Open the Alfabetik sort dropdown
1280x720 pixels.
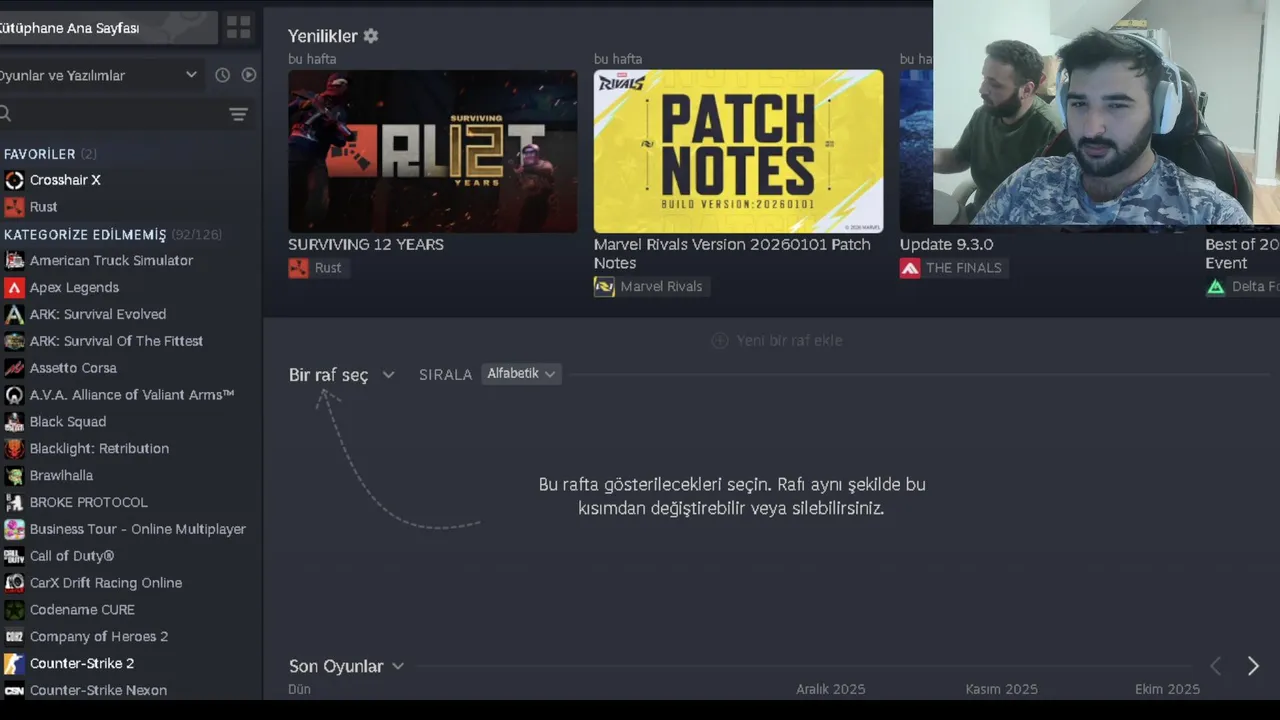click(x=521, y=374)
